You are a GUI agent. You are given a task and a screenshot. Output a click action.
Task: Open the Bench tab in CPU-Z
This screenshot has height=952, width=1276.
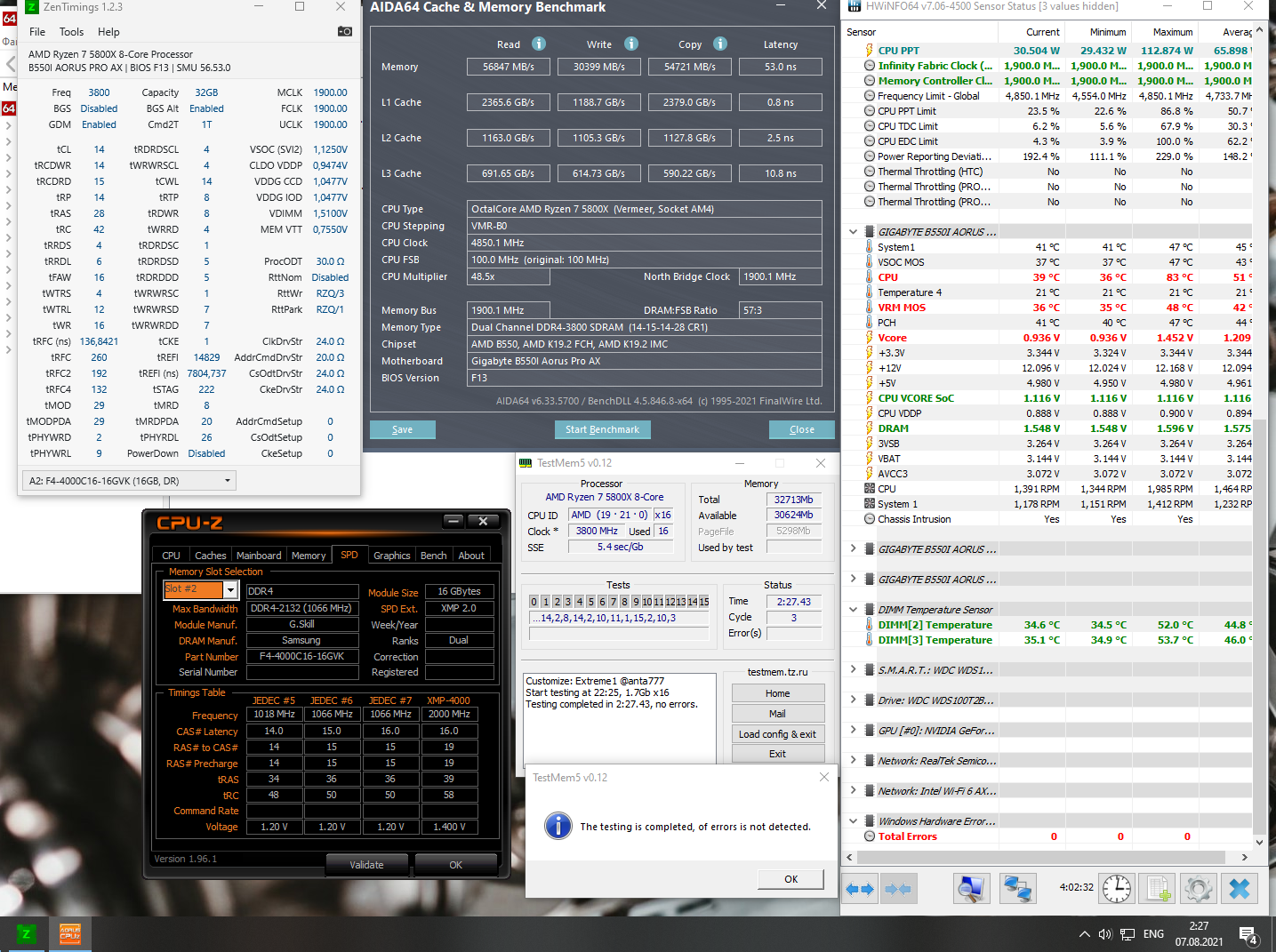click(434, 556)
